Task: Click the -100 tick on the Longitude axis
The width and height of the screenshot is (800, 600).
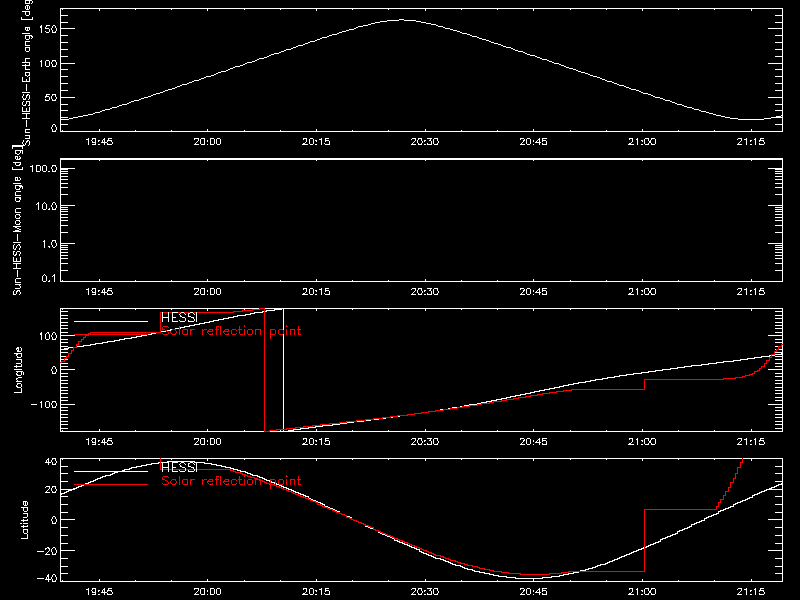Action: pos(46,404)
